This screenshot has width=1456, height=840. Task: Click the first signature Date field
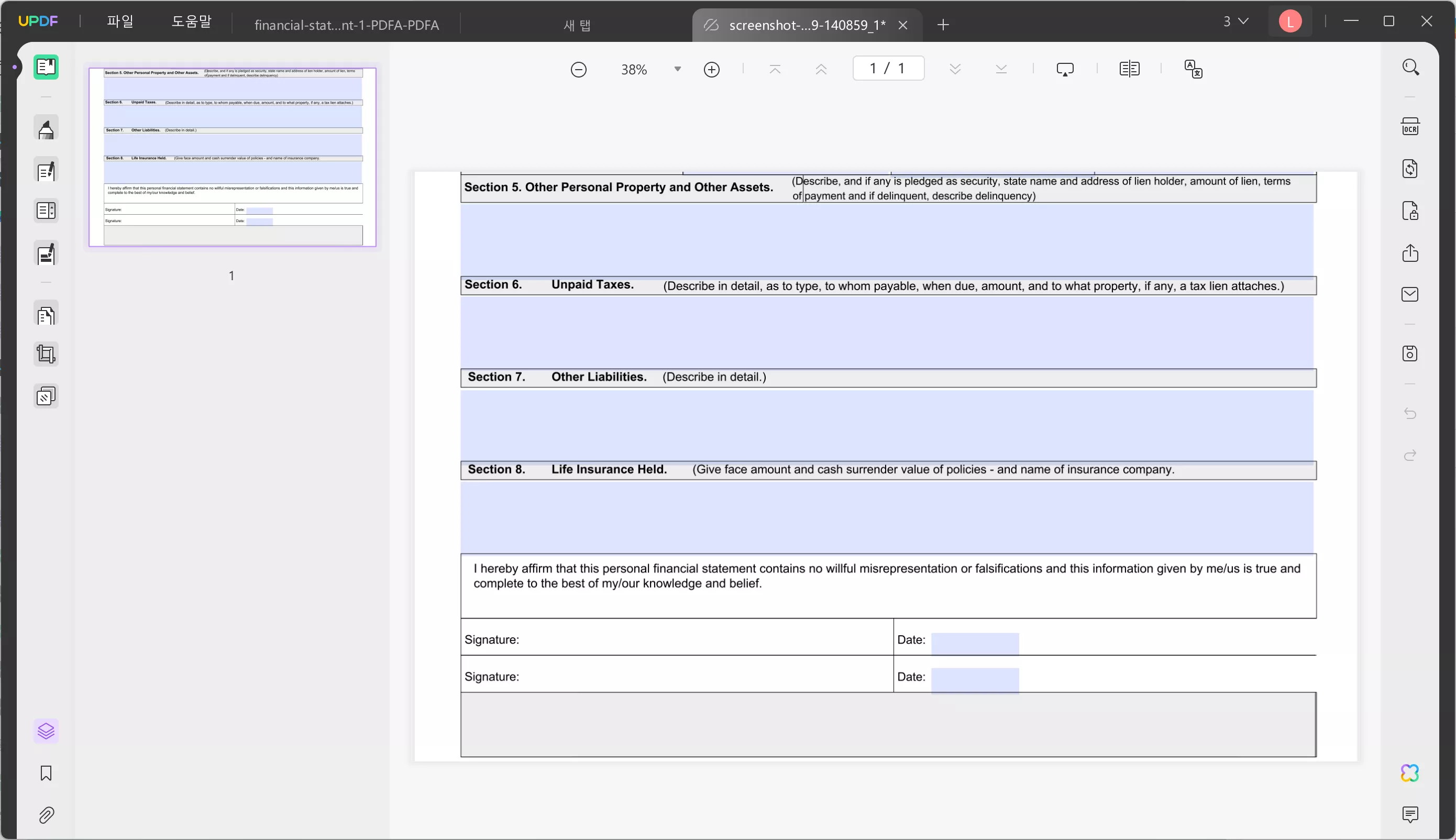(975, 643)
